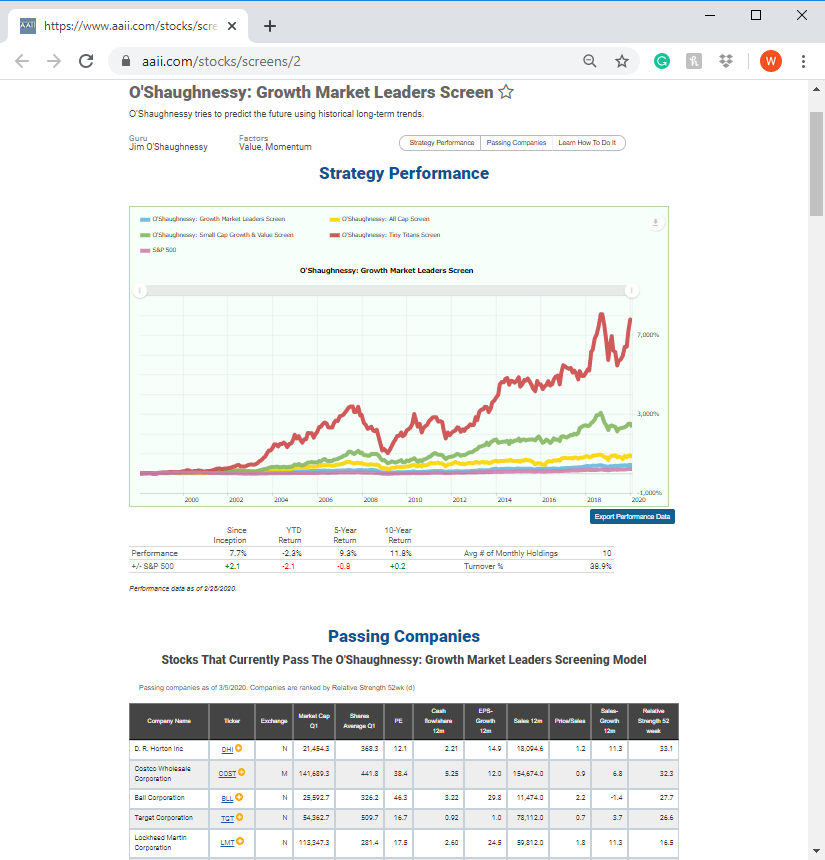Bookmark page with the address bar star
825x860 pixels.
point(621,61)
